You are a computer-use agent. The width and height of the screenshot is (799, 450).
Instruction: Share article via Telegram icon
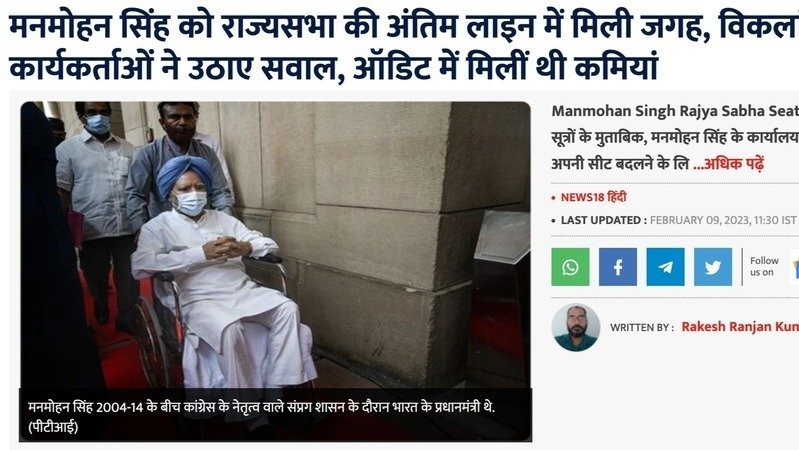click(x=665, y=267)
